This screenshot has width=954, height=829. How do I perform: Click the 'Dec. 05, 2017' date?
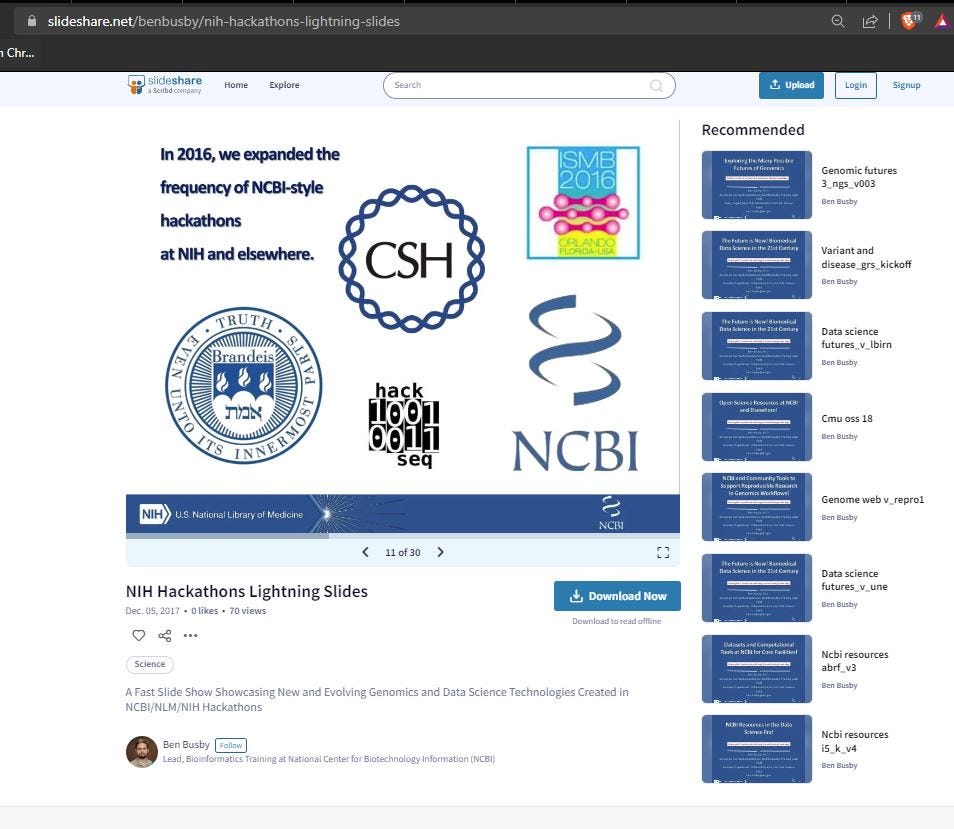click(x=153, y=611)
